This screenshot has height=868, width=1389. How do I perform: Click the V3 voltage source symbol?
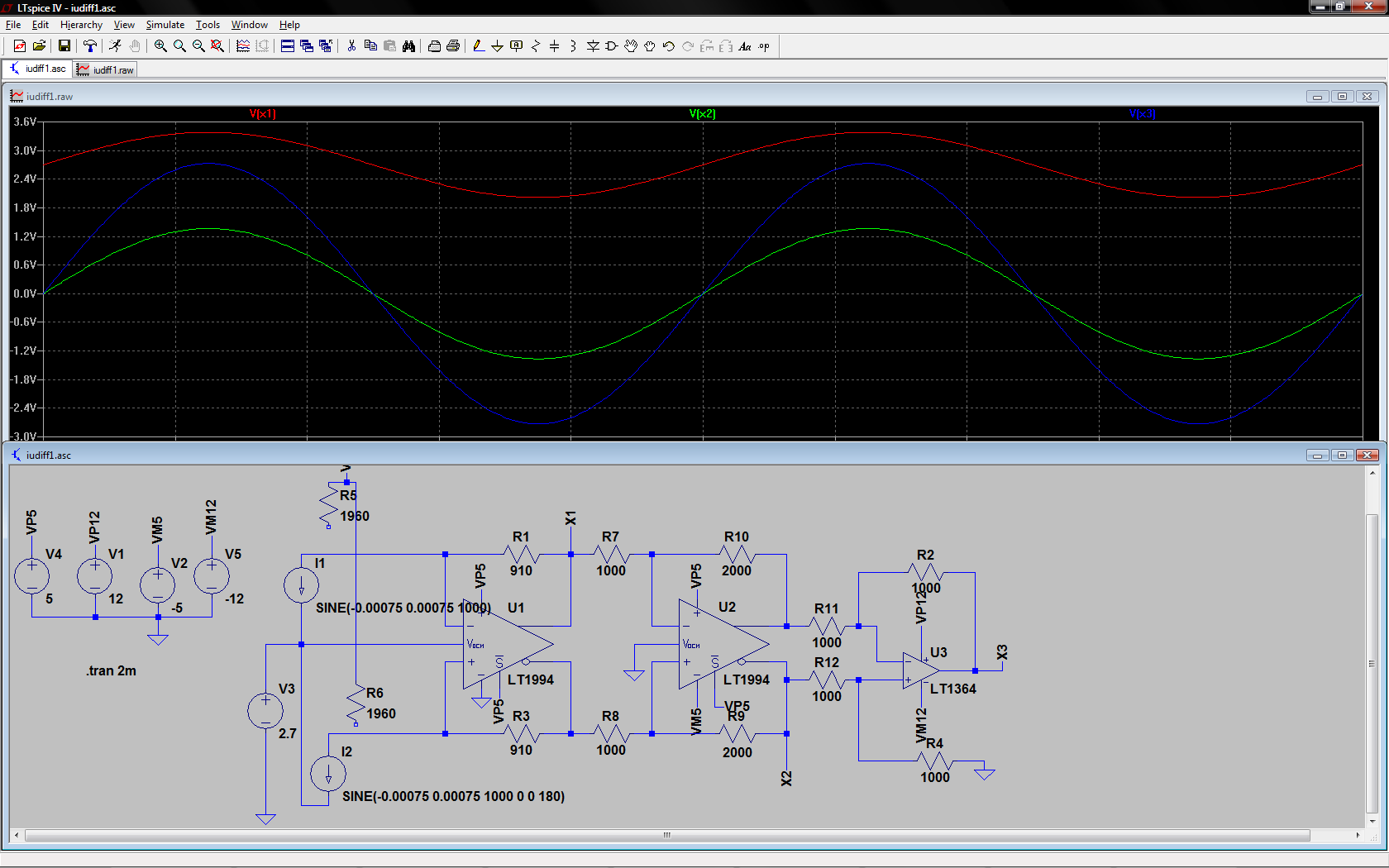265,711
